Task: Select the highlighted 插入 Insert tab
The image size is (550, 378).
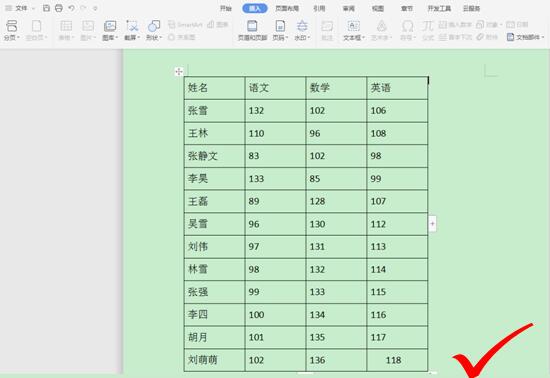Action: point(255,8)
